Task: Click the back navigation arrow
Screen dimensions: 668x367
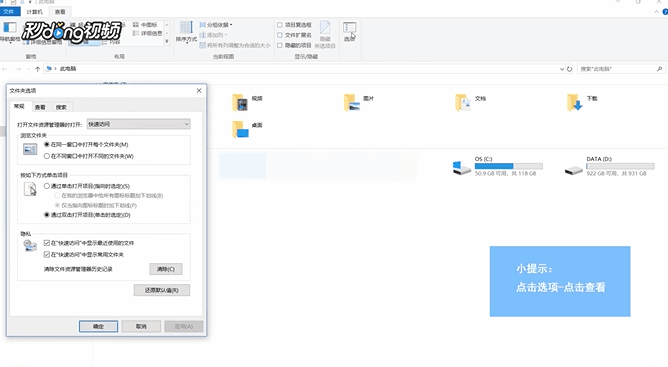Action: [5, 69]
